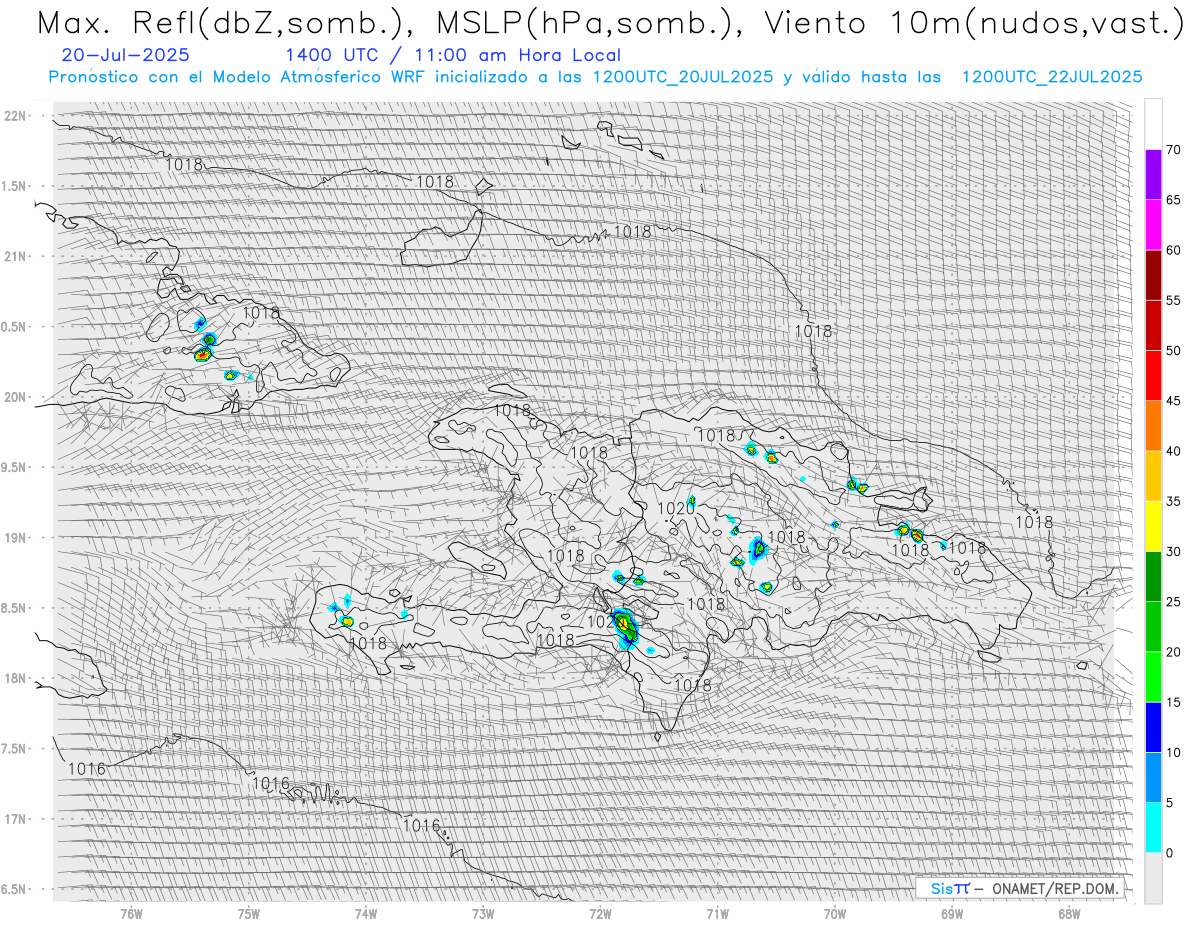1200x927 pixels.
Task: Click the 'SisTT – ONAMET/REP.DOM.' credit box
Action: coord(1021,888)
